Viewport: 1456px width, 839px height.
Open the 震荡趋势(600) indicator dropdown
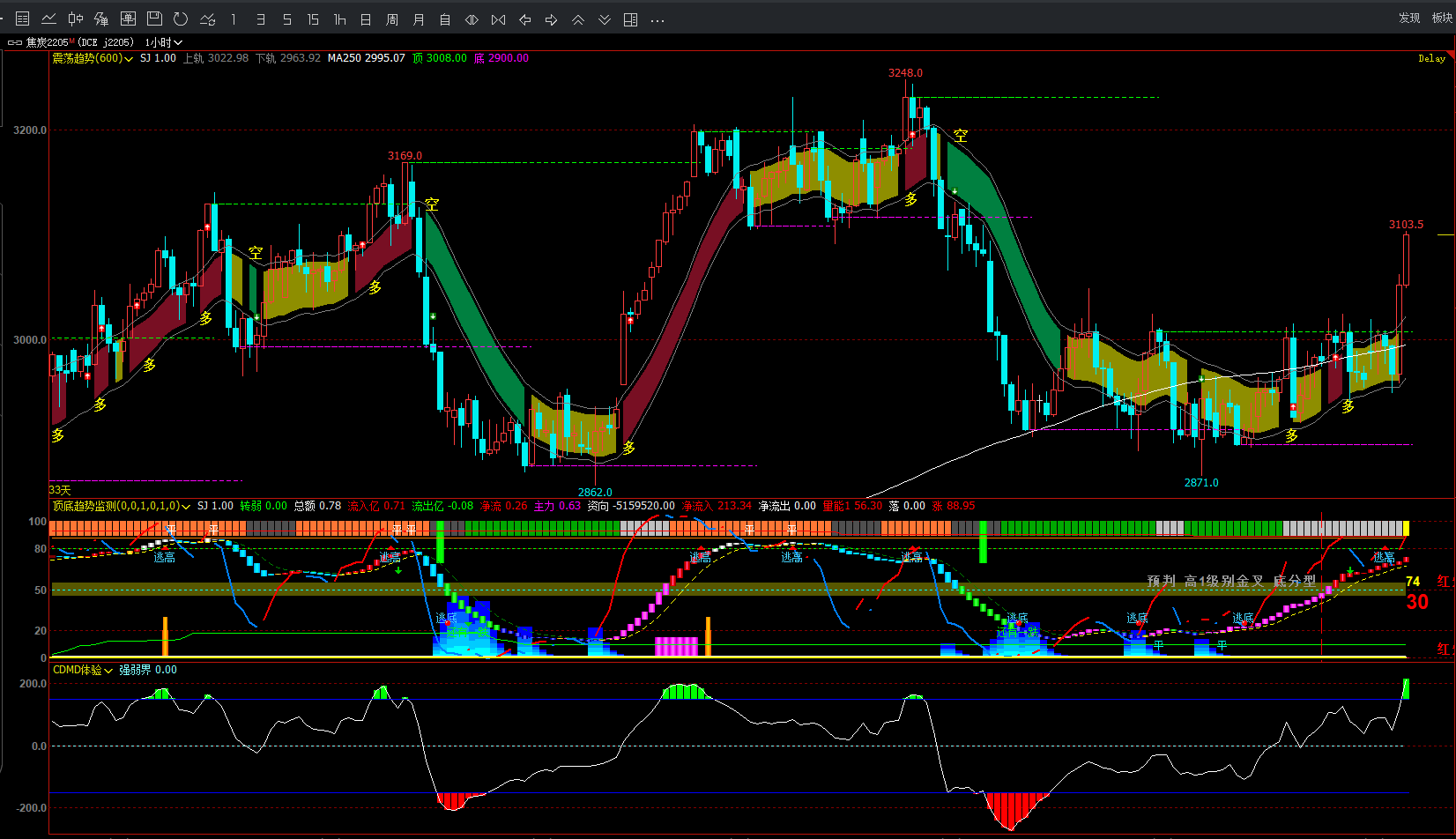click(x=93, y=58)
